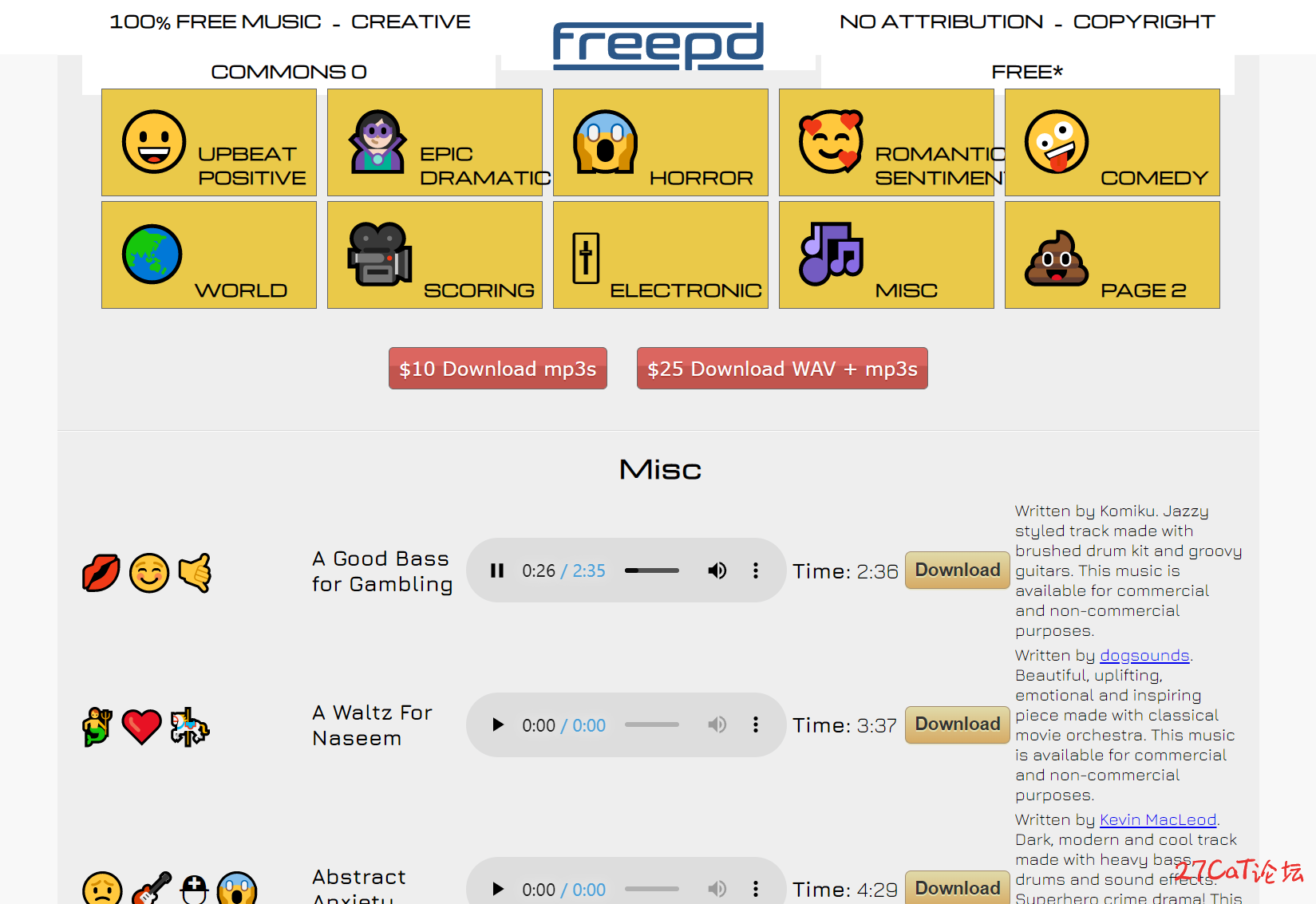Screen dimensions: 1316x904
Task: Download Abstract Anxiety track
Action: tap(957, 887)
